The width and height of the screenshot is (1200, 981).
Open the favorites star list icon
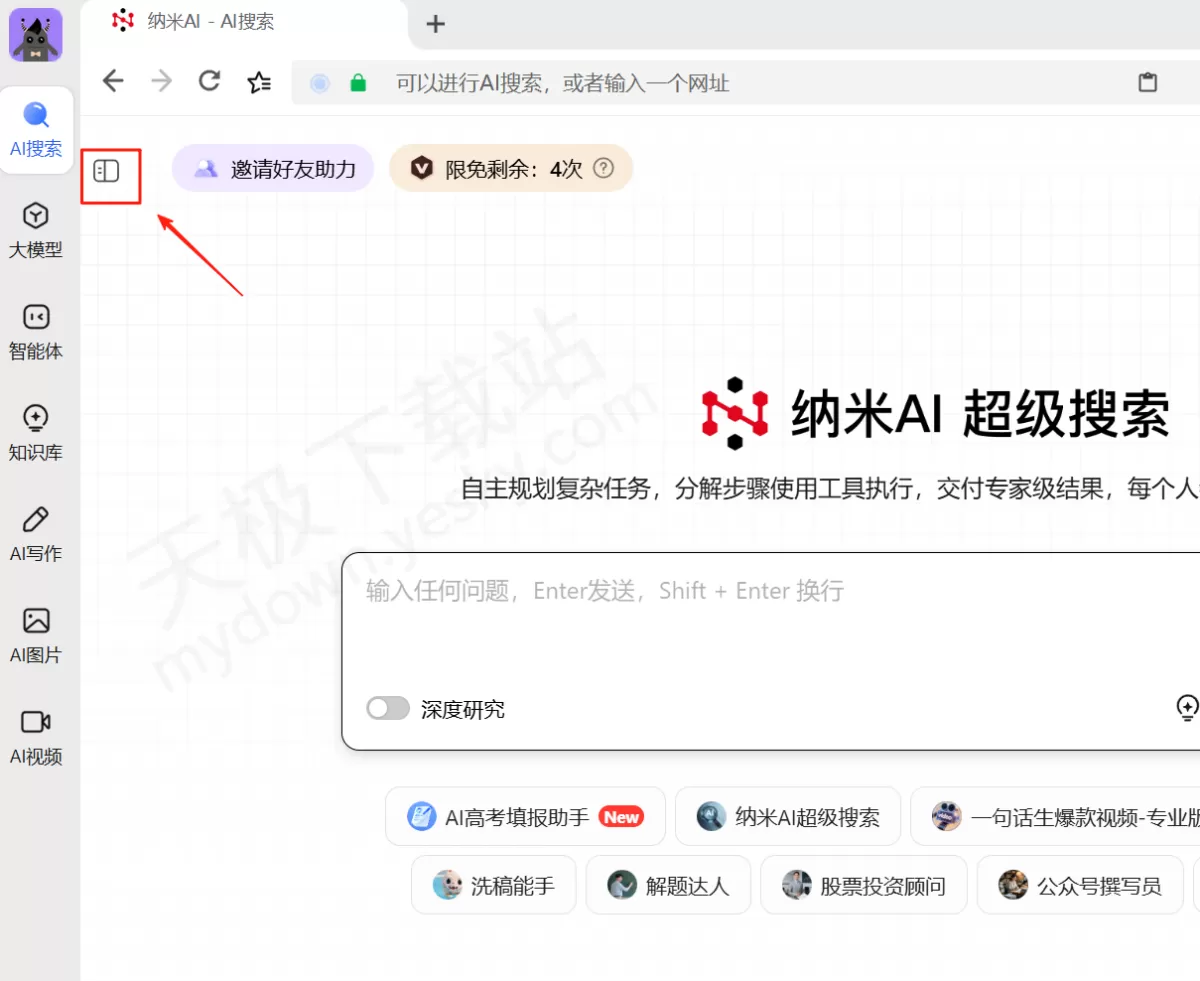(259, 82)
